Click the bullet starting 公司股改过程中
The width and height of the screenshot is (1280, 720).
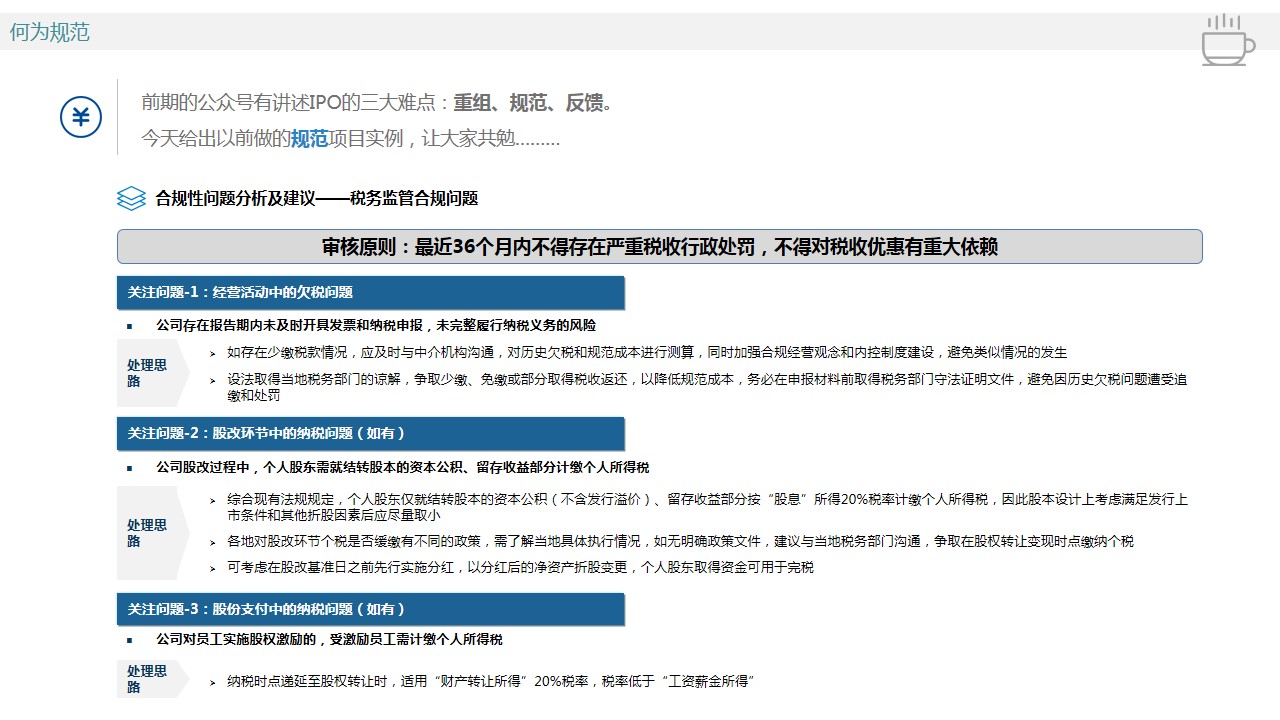click(403, 467)
